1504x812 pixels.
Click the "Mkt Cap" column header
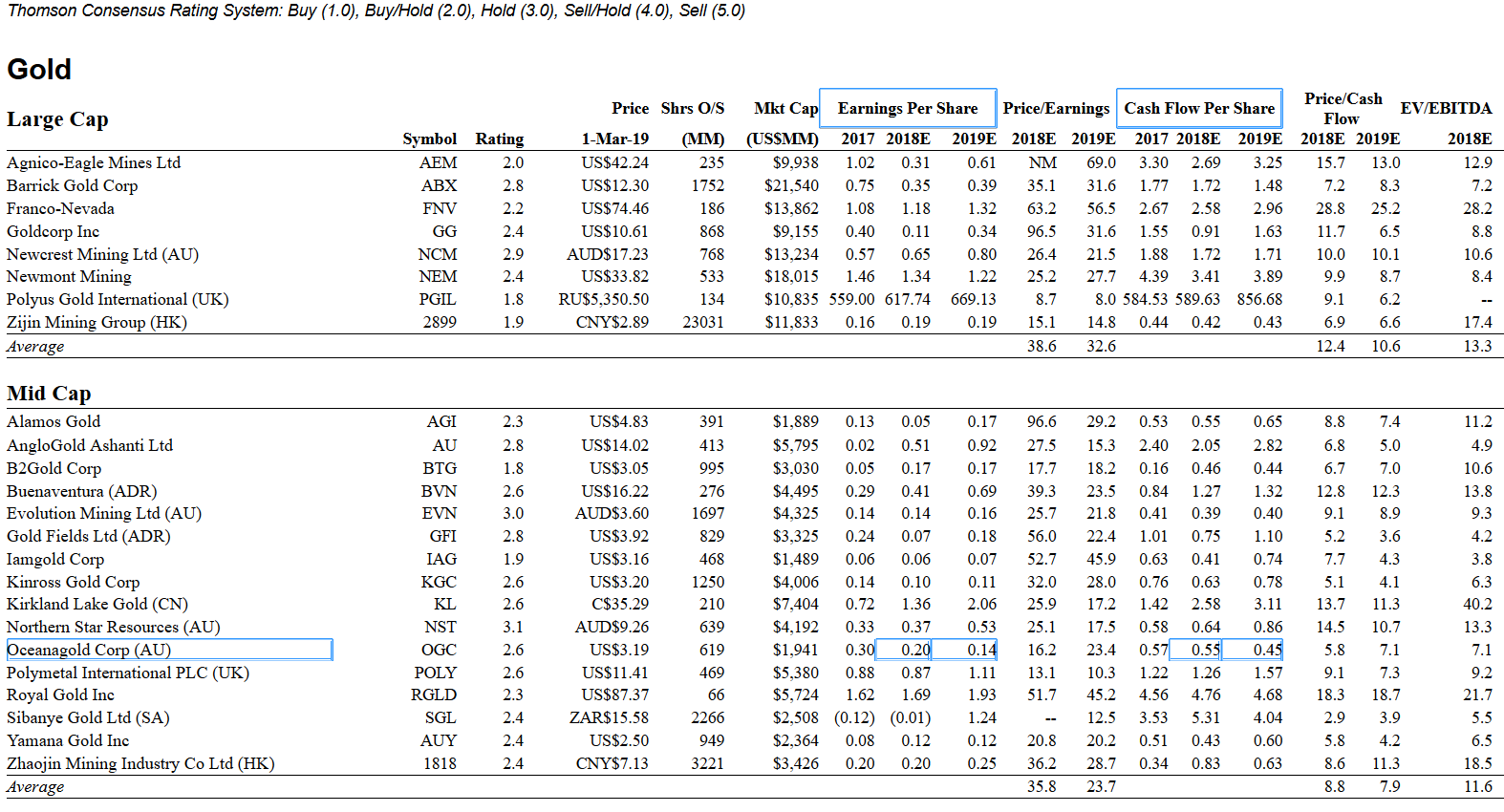(x=785, y=108)
